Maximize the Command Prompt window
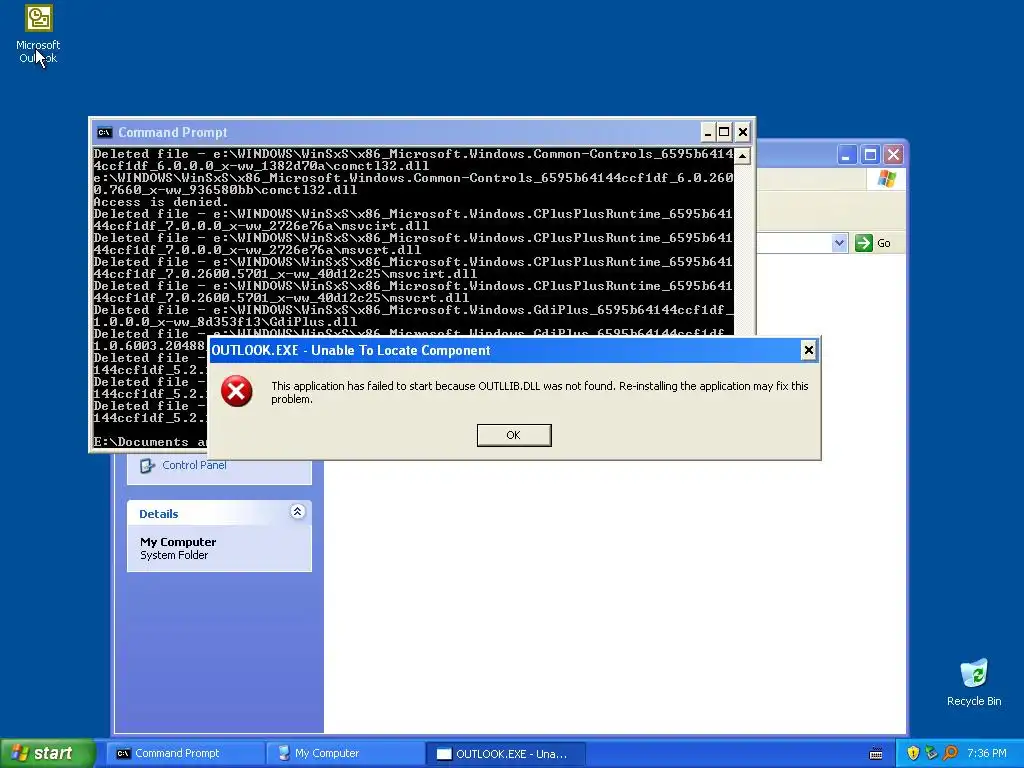This screenshot has width=1024, height=768. click(x=724, y=133)
